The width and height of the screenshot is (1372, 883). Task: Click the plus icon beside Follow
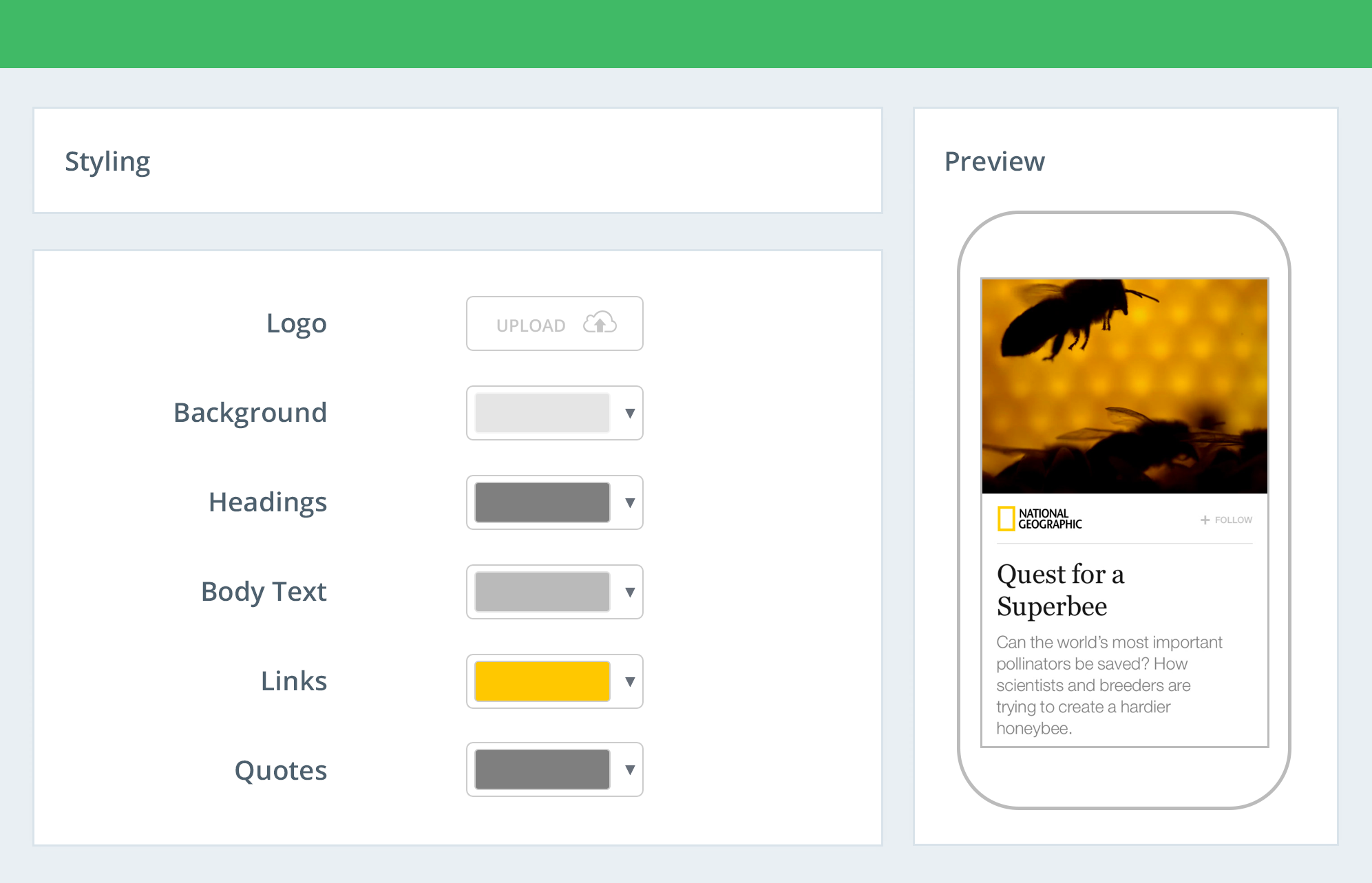point(1205,520)
